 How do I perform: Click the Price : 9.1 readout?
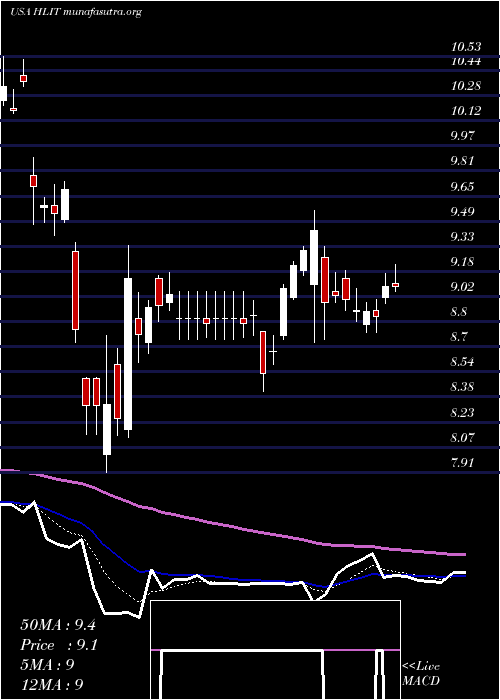[59, 645]
